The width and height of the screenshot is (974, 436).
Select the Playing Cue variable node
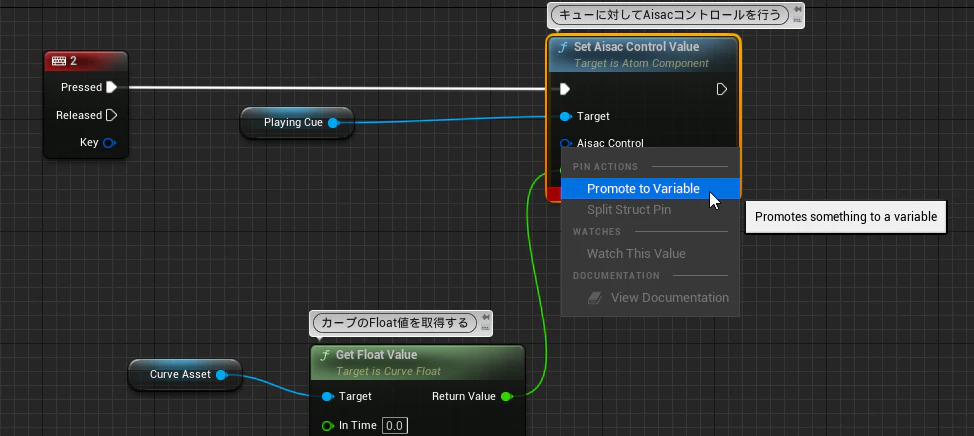(x=297, y=122)
